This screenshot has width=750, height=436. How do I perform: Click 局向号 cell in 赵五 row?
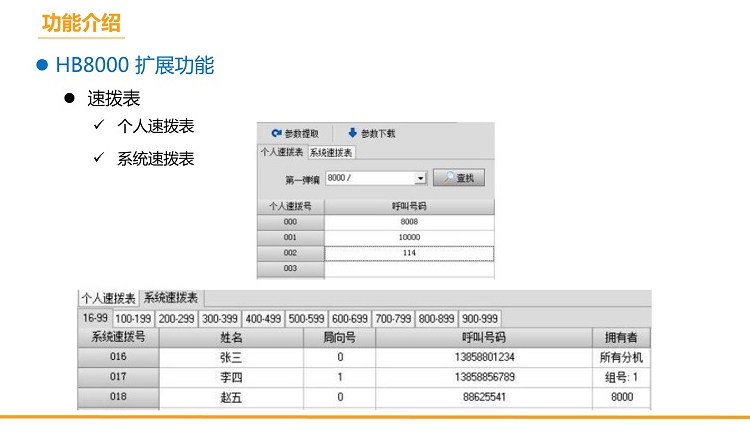[340, 397]
